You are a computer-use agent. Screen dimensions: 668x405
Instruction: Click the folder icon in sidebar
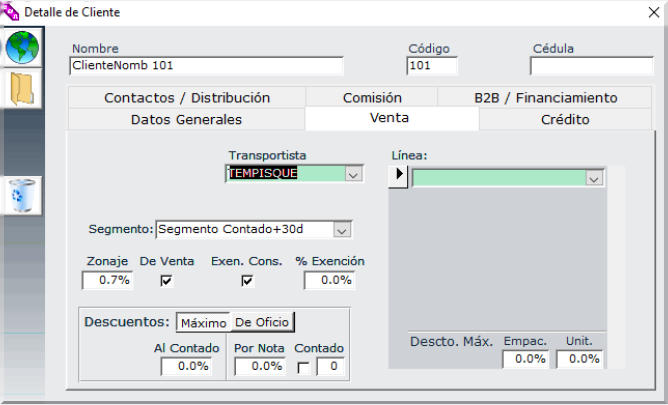coord(22,89)
